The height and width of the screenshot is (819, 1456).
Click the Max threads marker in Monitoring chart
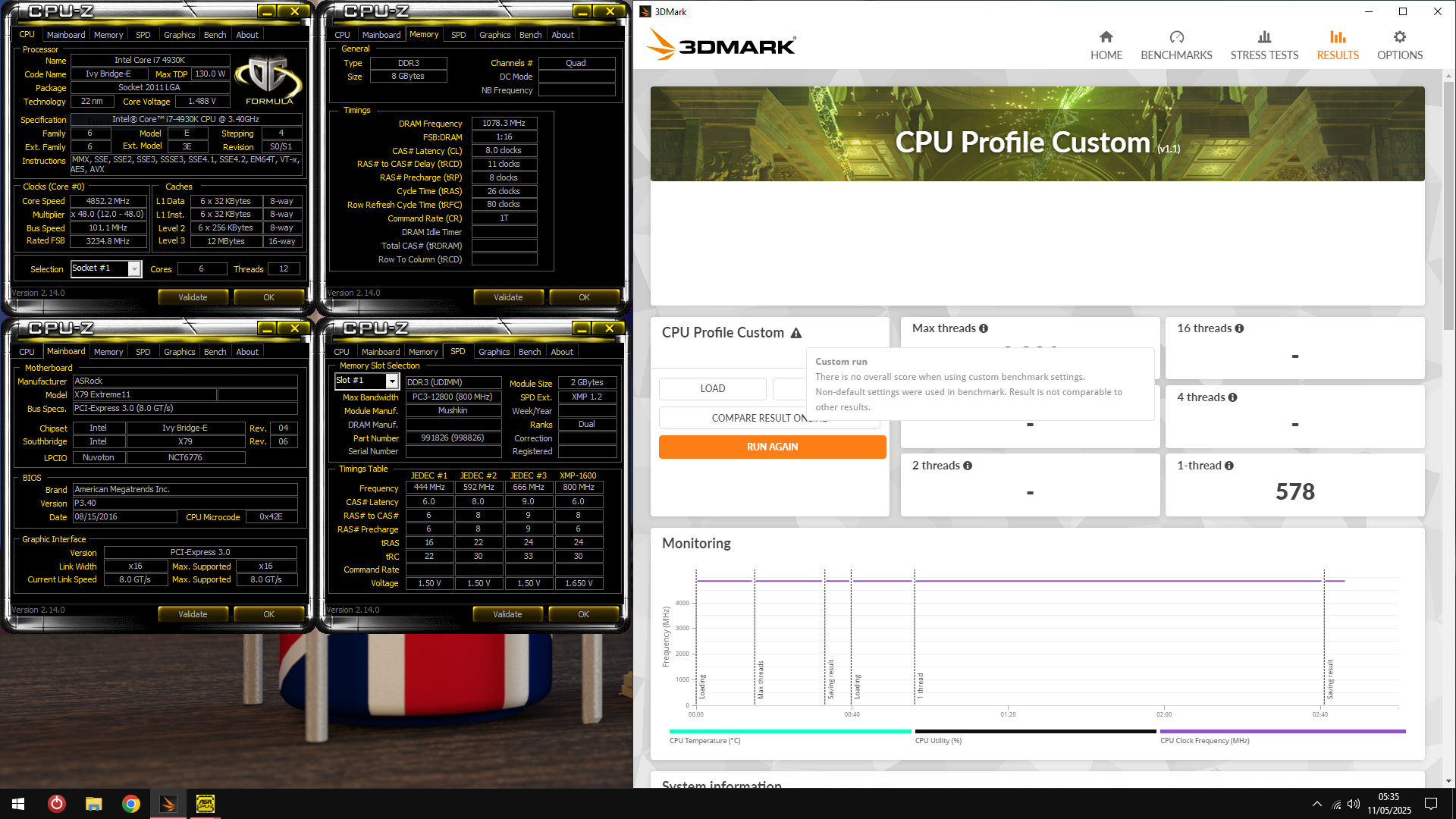[760, 679]
